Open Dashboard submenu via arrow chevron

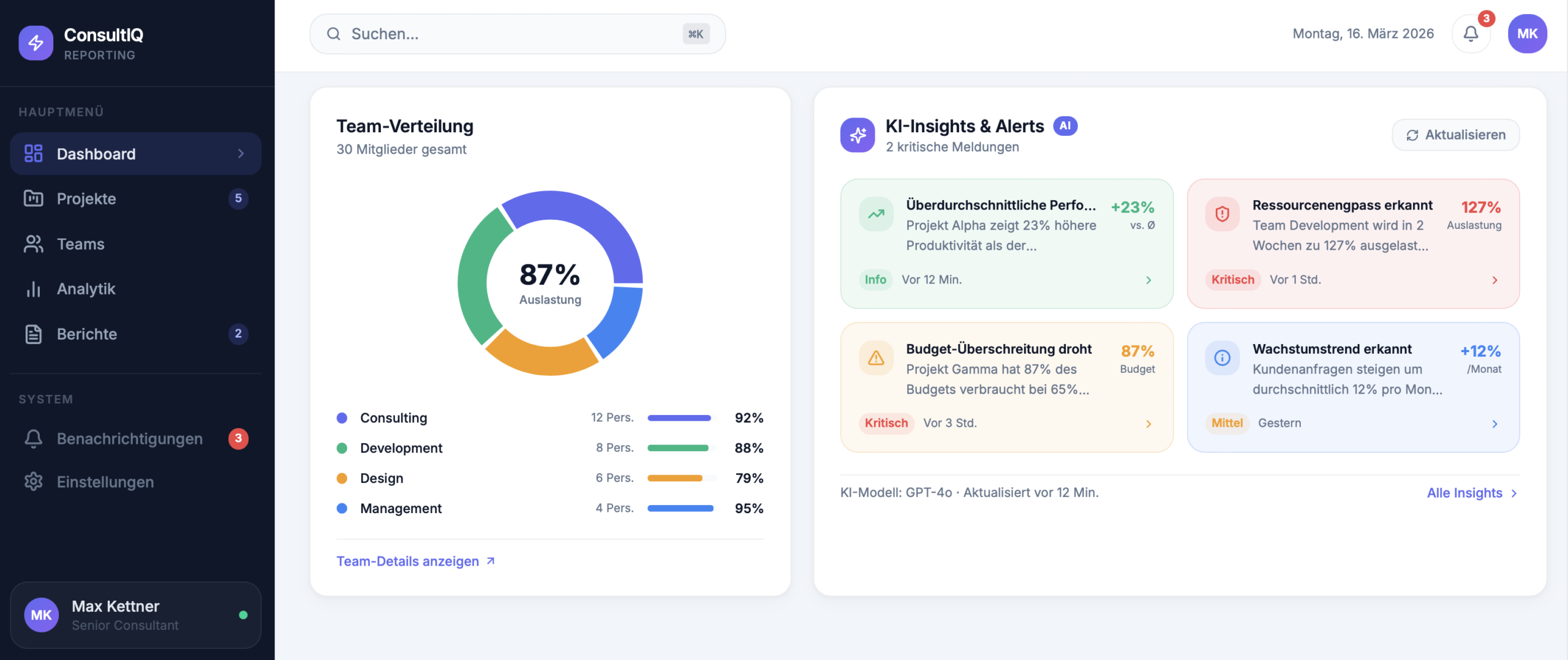[241, 154]
